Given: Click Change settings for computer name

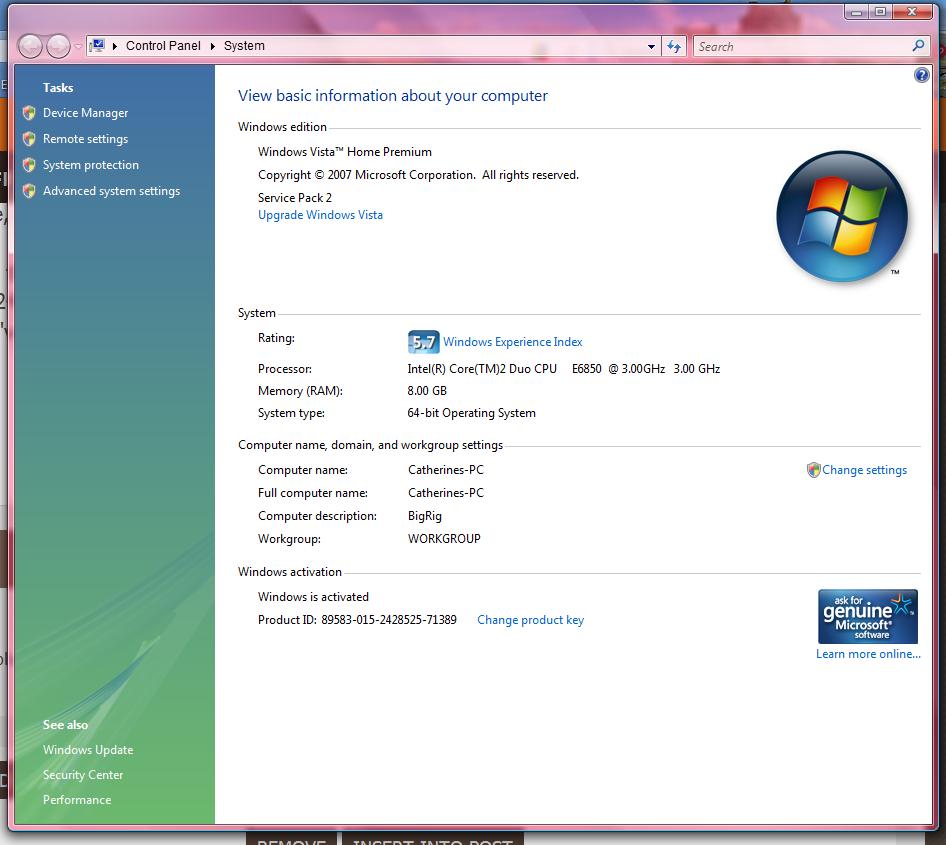Looking at the screenshot, I should click(x=864, y=470).
